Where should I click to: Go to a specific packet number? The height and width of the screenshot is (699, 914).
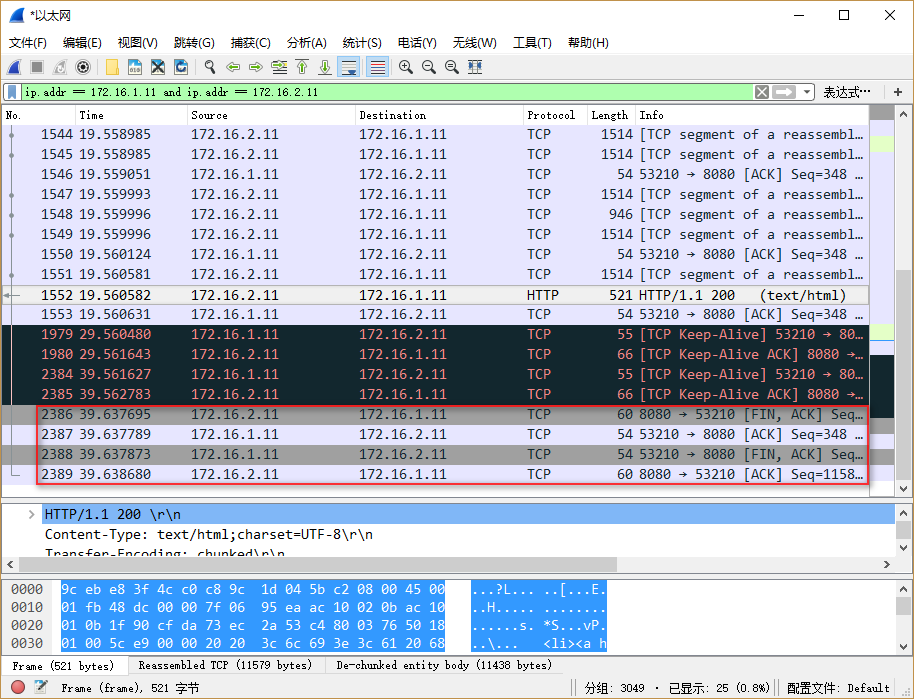pos(279,67)
